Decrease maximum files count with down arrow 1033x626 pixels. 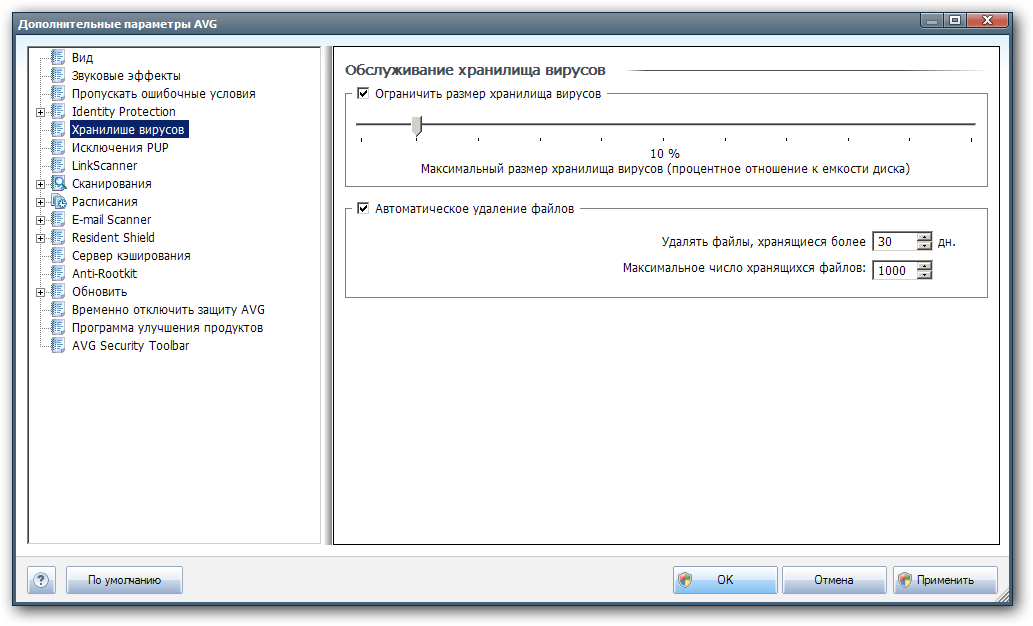point(925,275)
